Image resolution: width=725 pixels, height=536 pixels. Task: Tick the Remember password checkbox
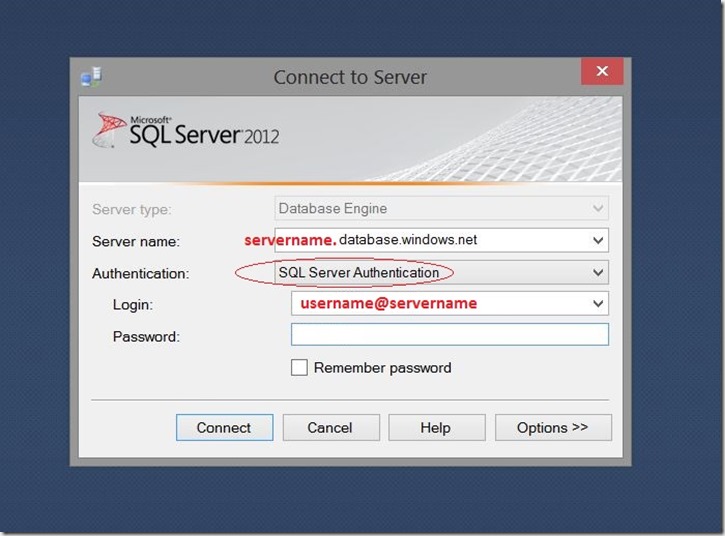(x=299, y=368)
